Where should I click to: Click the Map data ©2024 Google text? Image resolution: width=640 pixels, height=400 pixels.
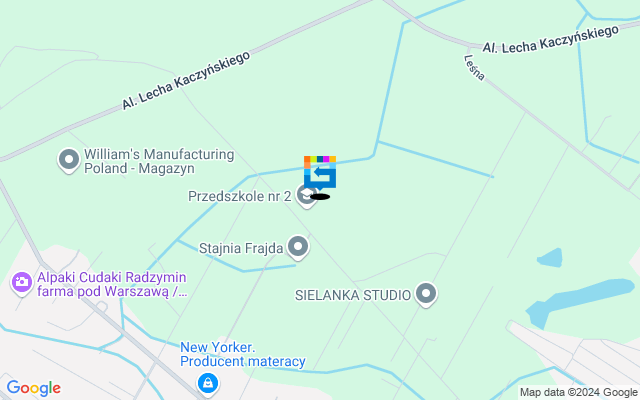(579, 393)
